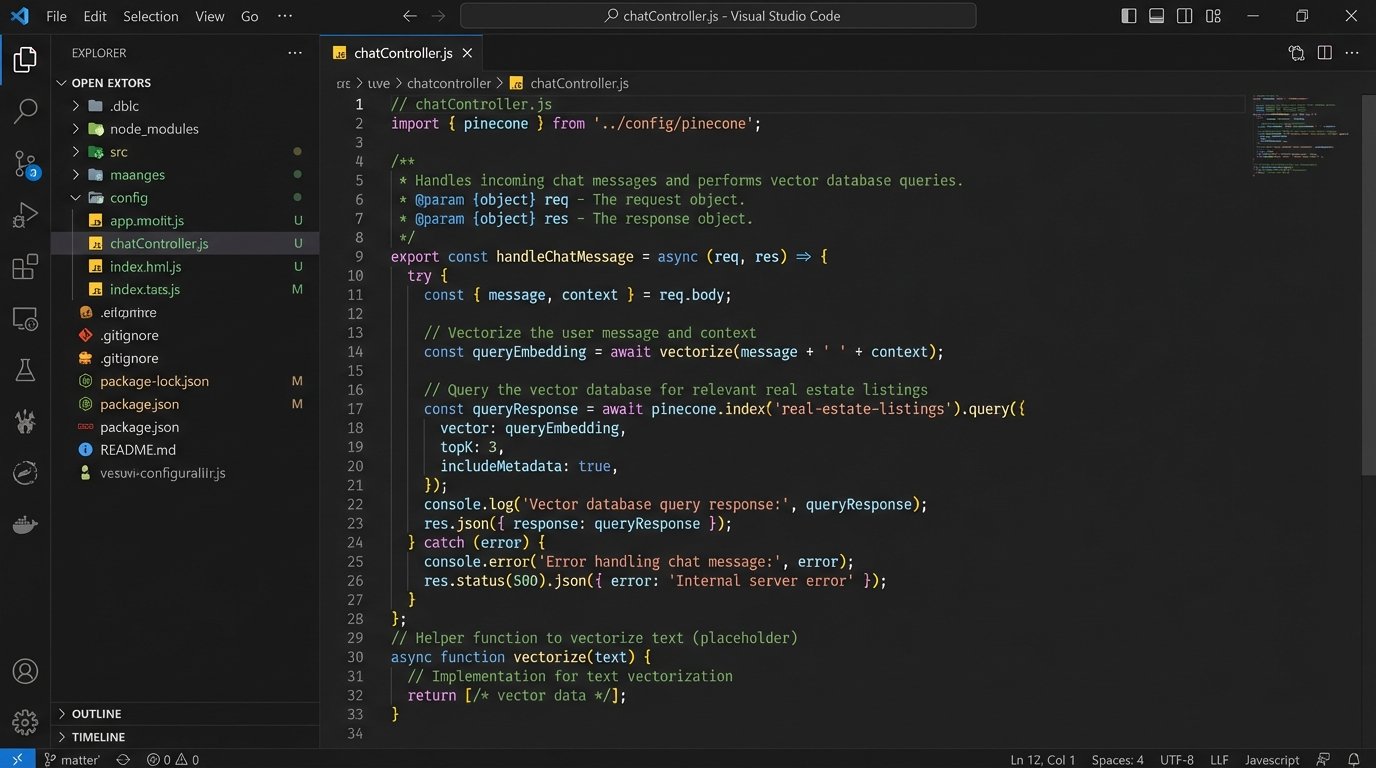Close the chatController.js editor tab
Viewport: 1376px width, 768px height.
point(467,53)
